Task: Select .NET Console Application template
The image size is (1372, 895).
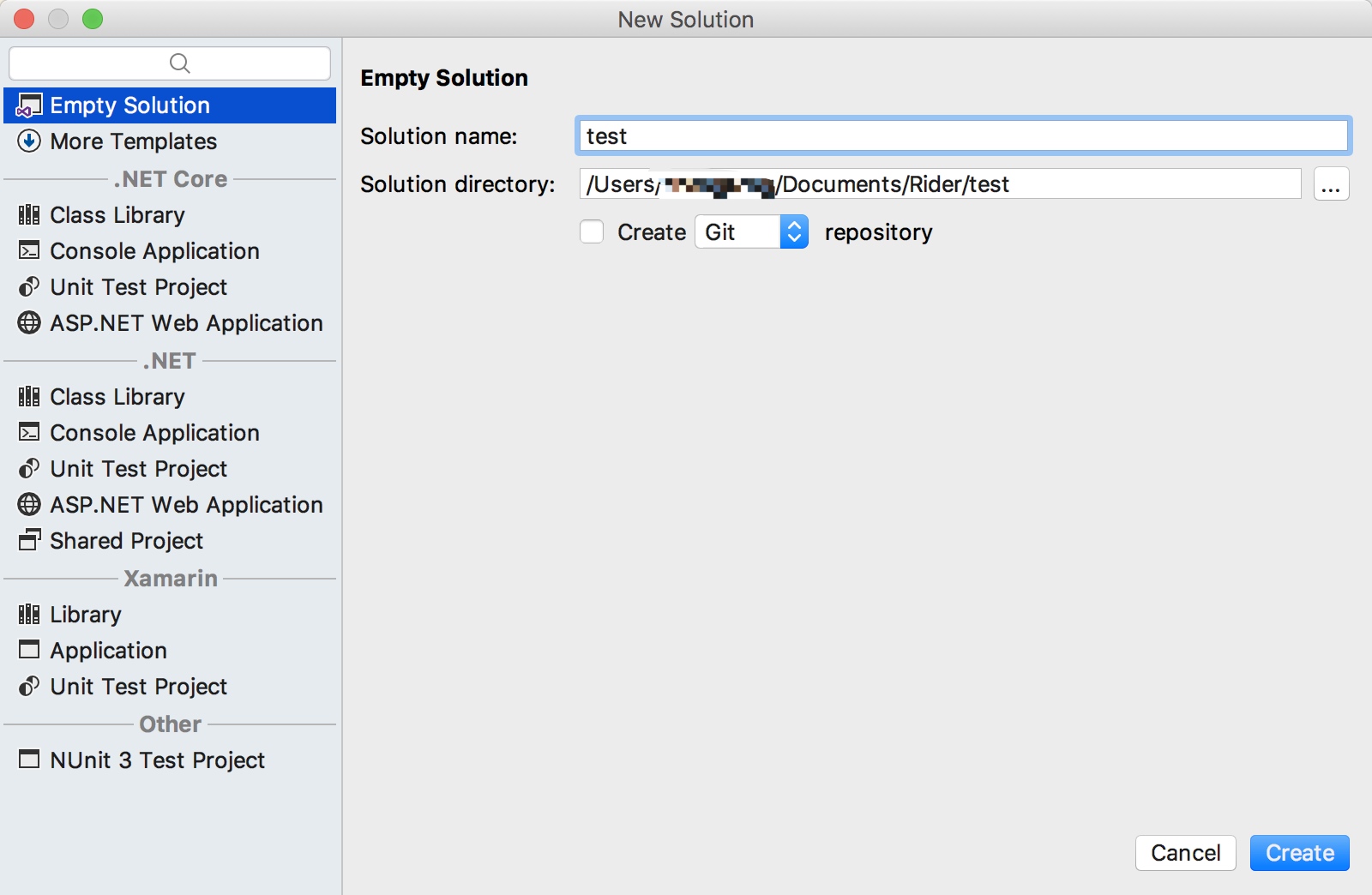Action: tap(154, 433)
